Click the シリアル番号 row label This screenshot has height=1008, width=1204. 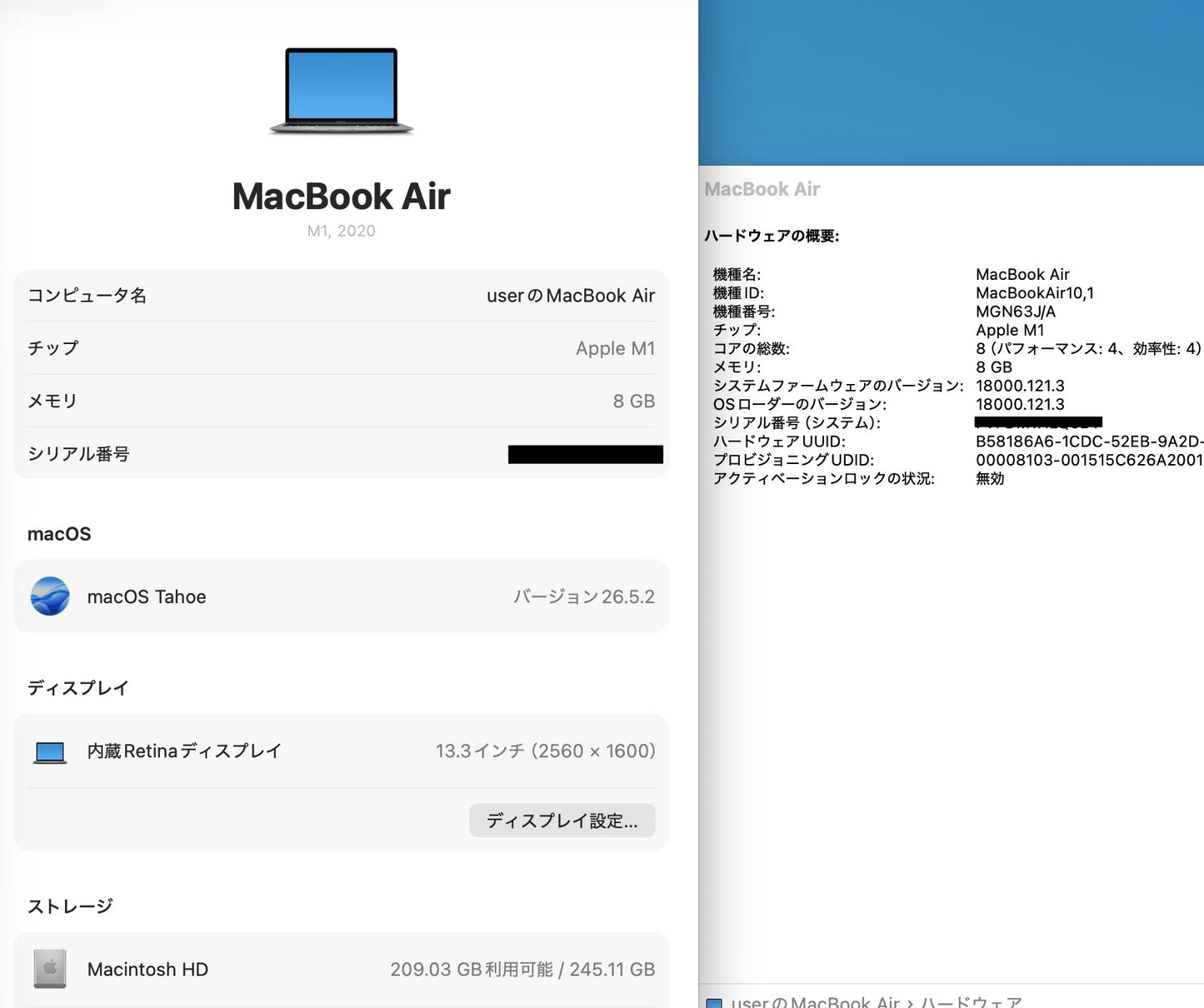(78, 454)
